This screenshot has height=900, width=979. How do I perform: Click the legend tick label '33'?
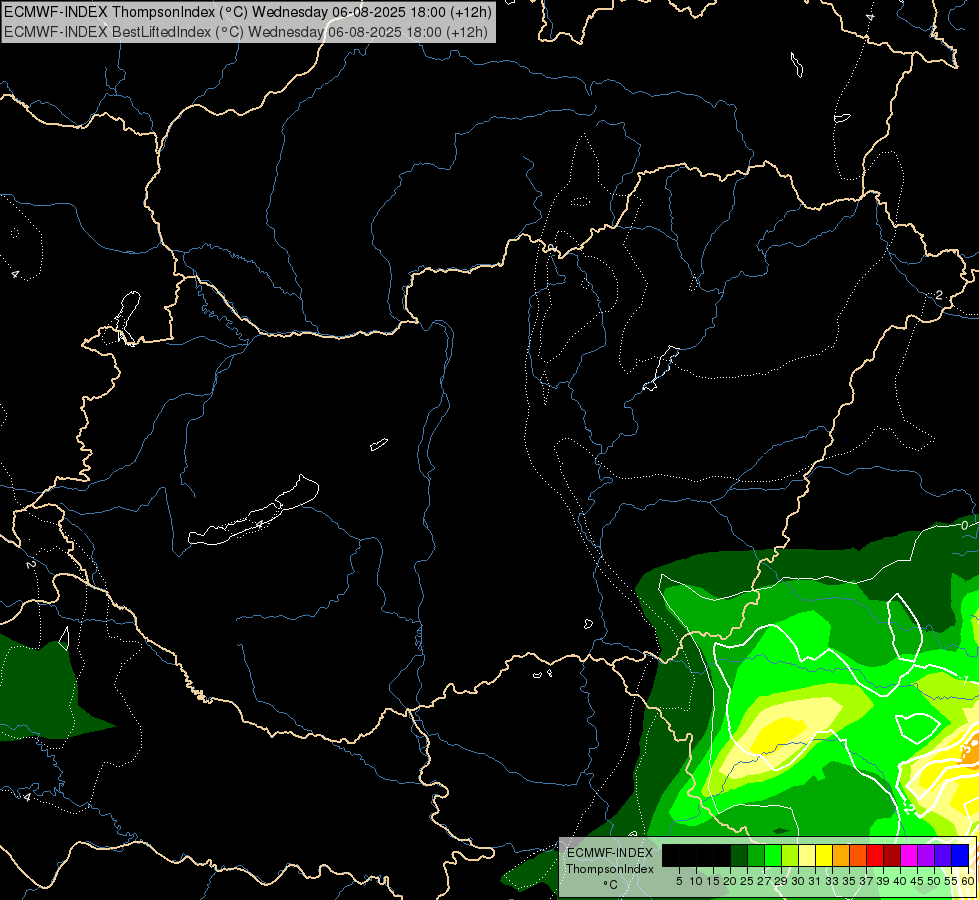point(832,881)
